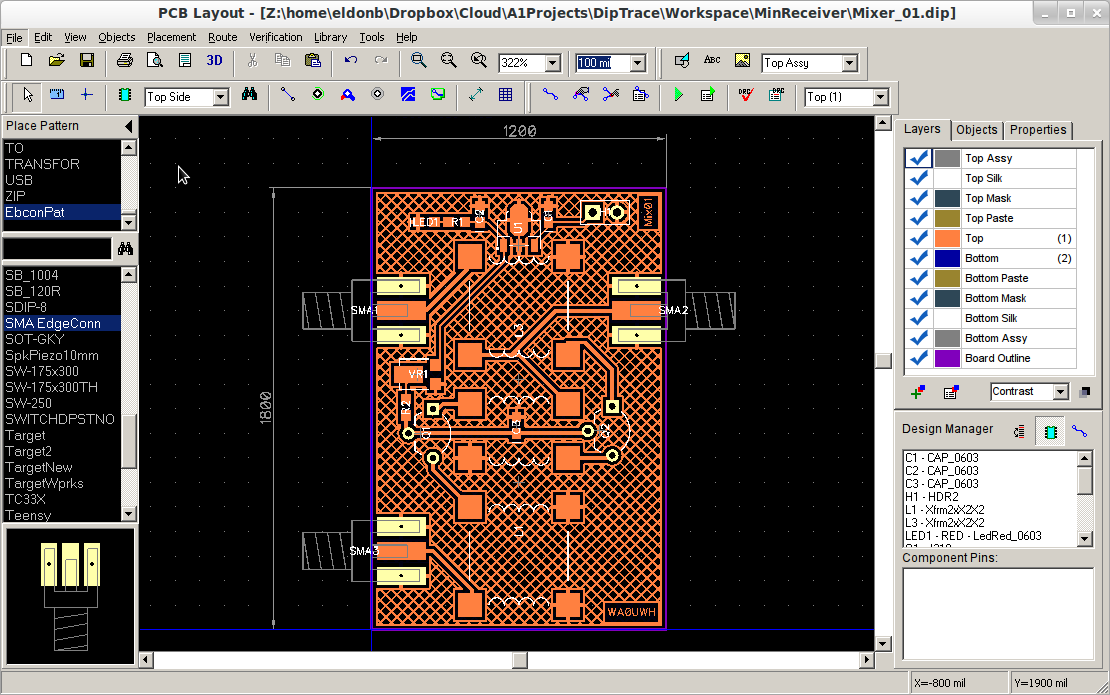Viewport: 1110px width, 695px height.
Task: Save the layout with the floppy icon
Action: 86,61
